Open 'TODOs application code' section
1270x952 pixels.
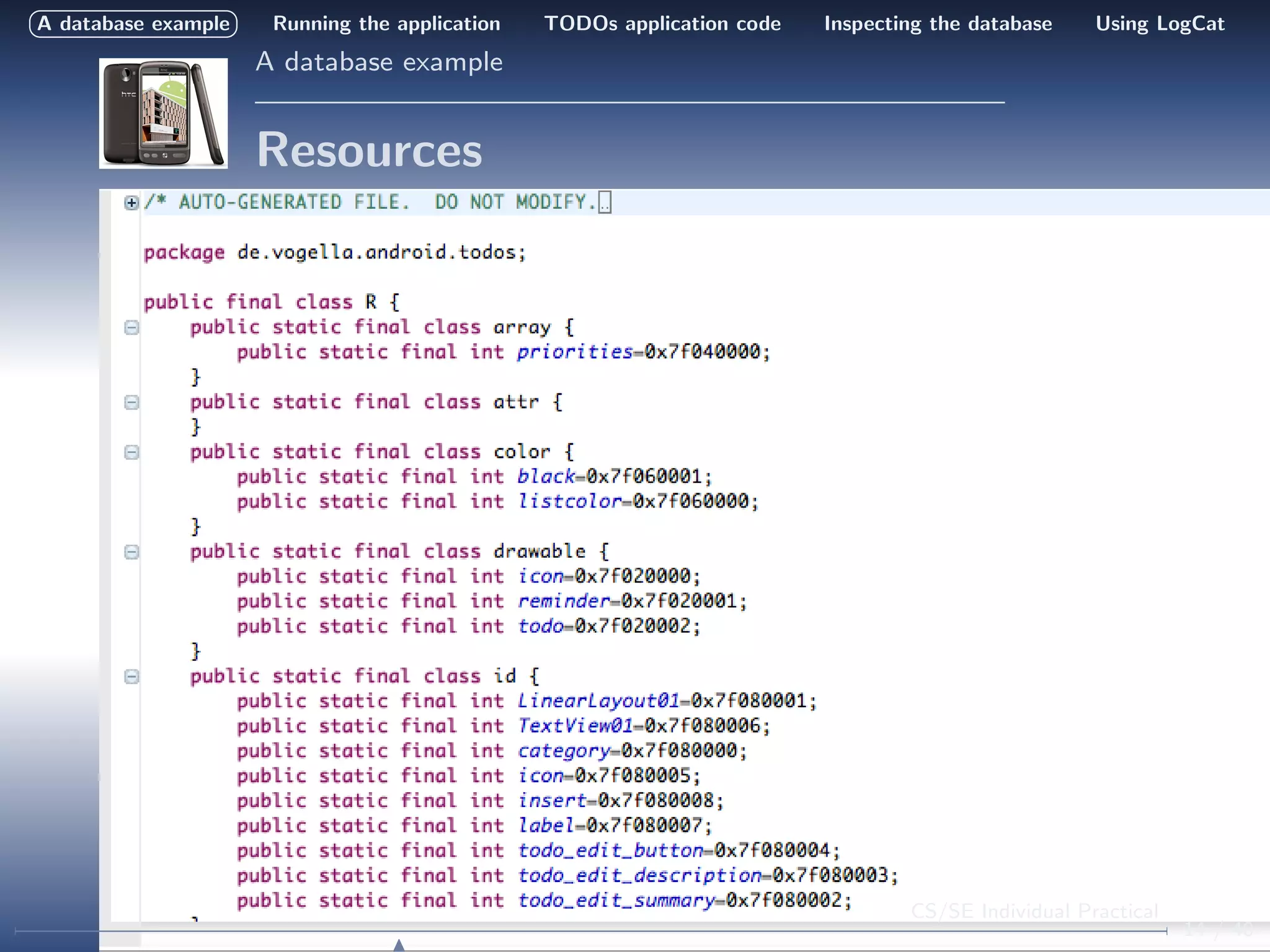(x=662, y=24)
